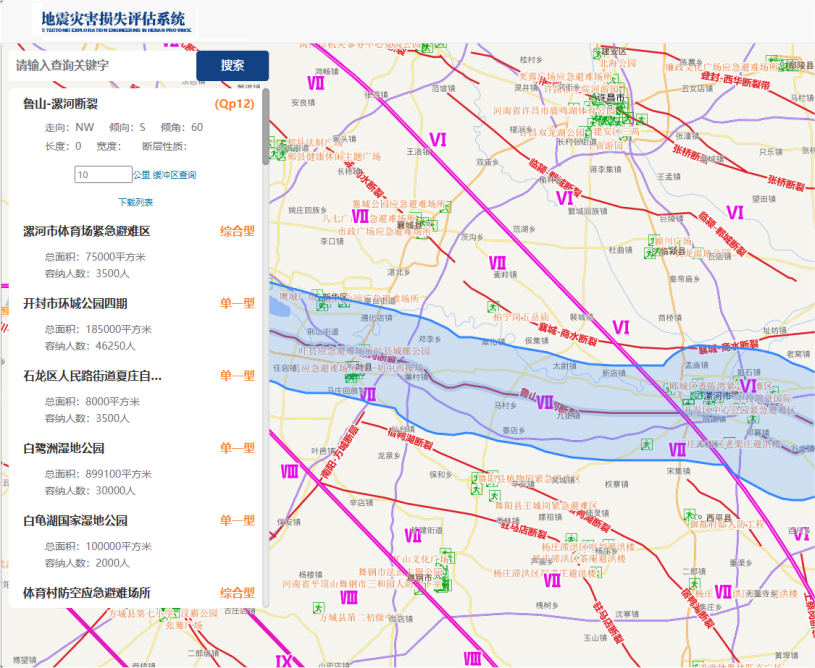This screenshot has width=815, height=668.
Task: Click the 搜索 search button
Action: 232,65
